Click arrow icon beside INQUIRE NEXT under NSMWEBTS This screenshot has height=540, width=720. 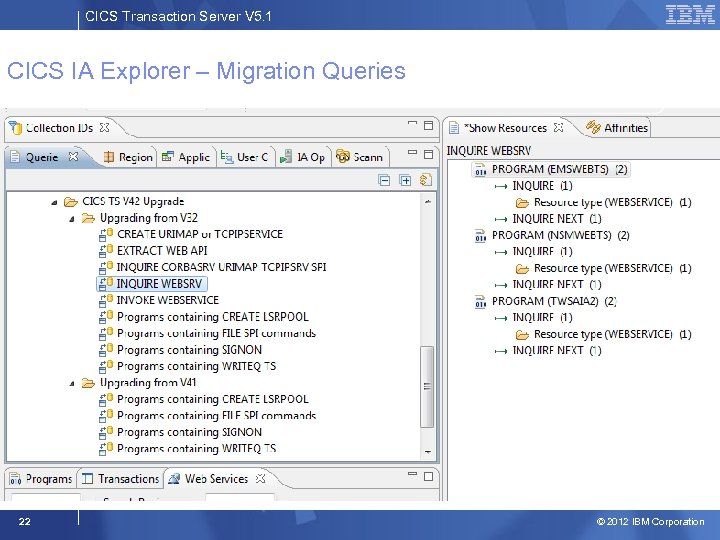pos(501,285)
